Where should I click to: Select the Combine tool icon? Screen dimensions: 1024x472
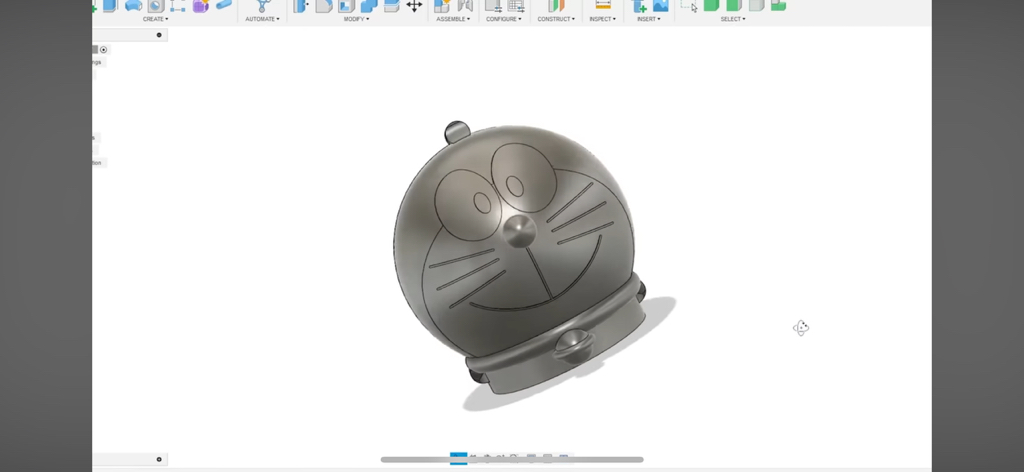(369, 6)
